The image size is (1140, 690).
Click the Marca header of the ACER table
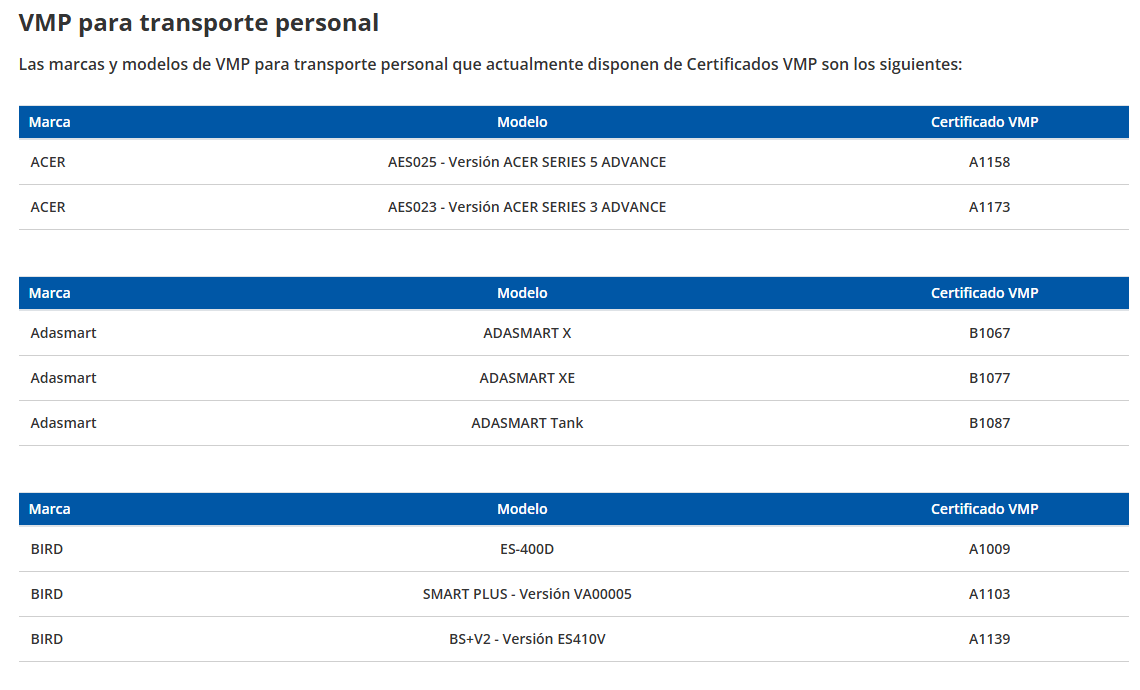point(49,122)
